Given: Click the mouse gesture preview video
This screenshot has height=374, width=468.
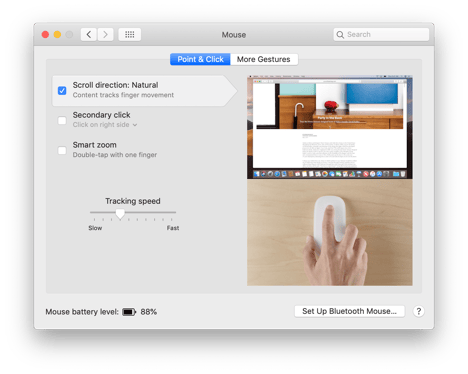Looking at the screenshot, I should coord(330,181).
